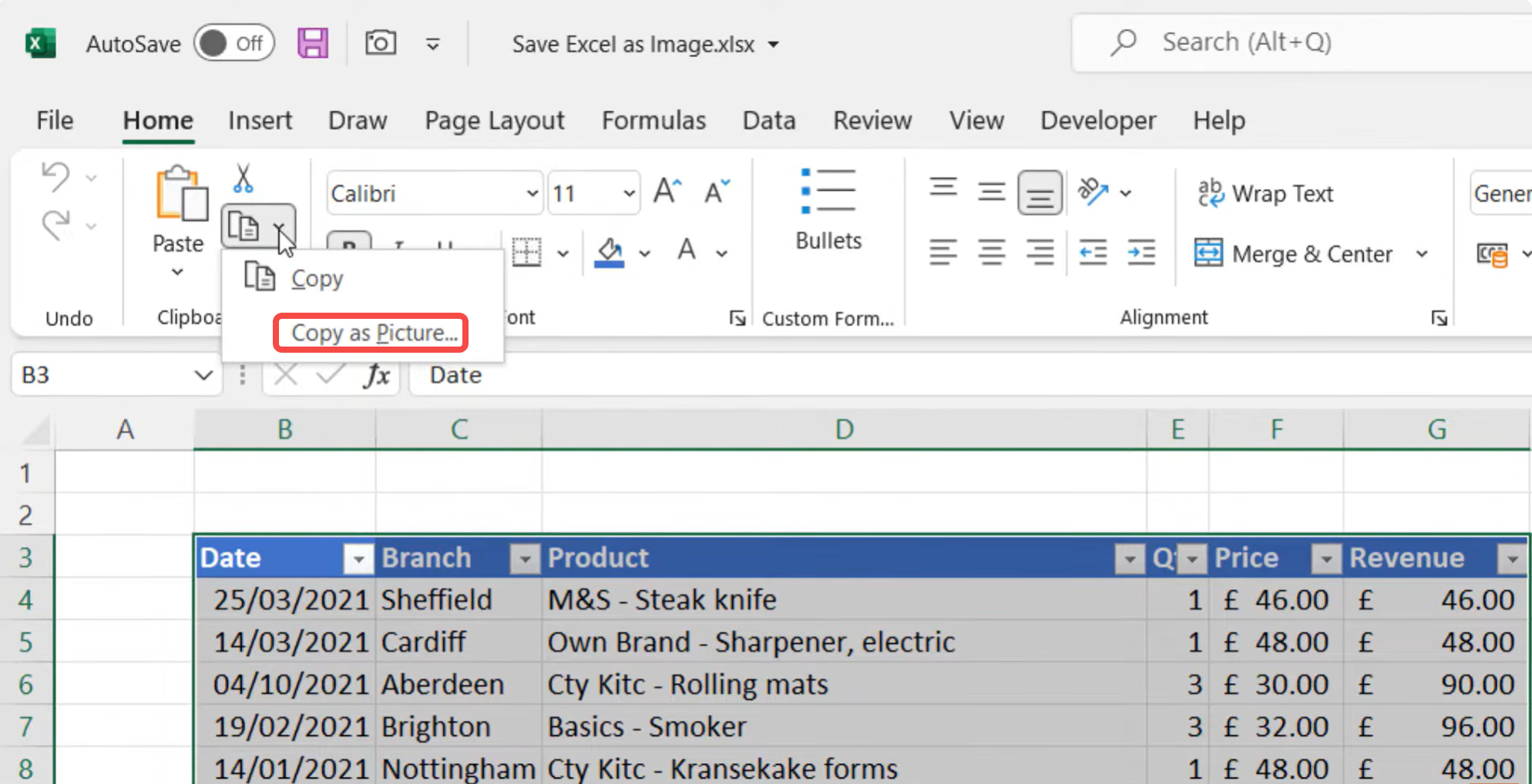Image resolution: width=1532 pixels, height=784 pixels.
Task: Click the Decrease Font Size icon
Action: click(x=717, y=191)
